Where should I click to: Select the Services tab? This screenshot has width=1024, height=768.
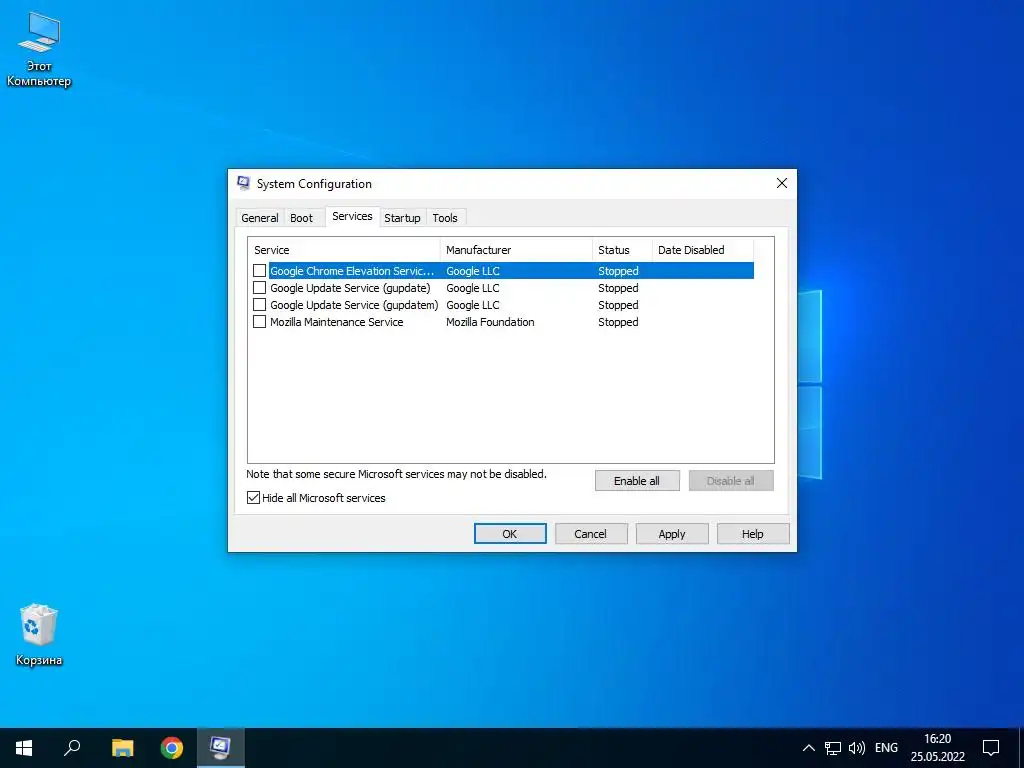coord(352,216)
